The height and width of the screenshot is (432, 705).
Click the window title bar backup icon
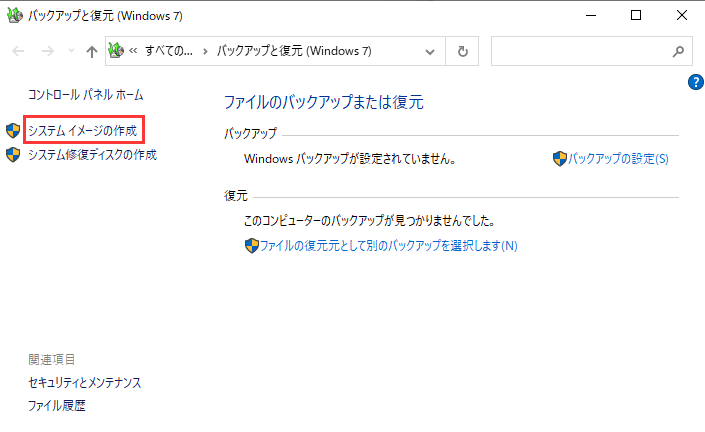[14, 15]
